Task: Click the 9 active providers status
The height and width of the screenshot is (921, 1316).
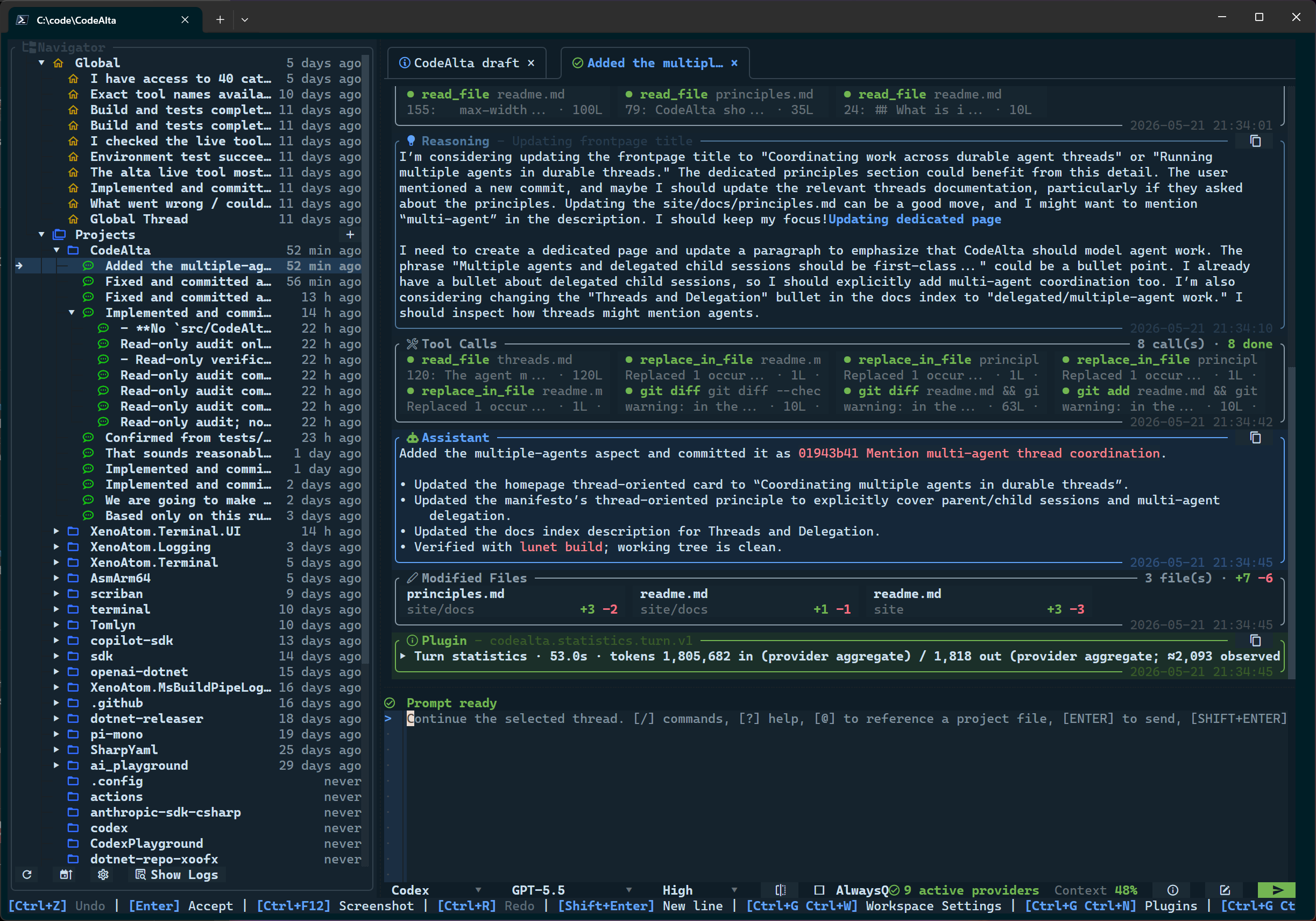Action: click(964, 890)
